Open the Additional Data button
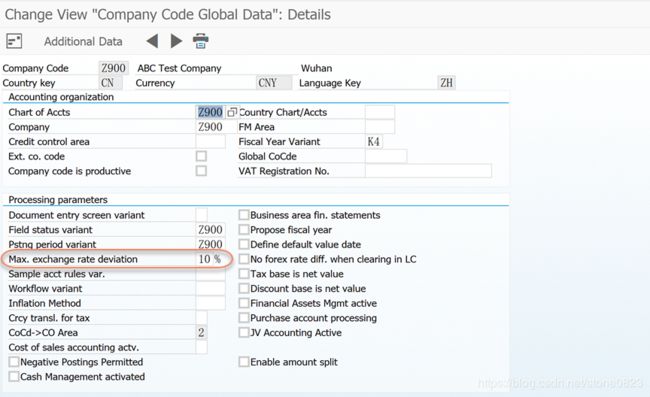 click(x=83, y=41)
